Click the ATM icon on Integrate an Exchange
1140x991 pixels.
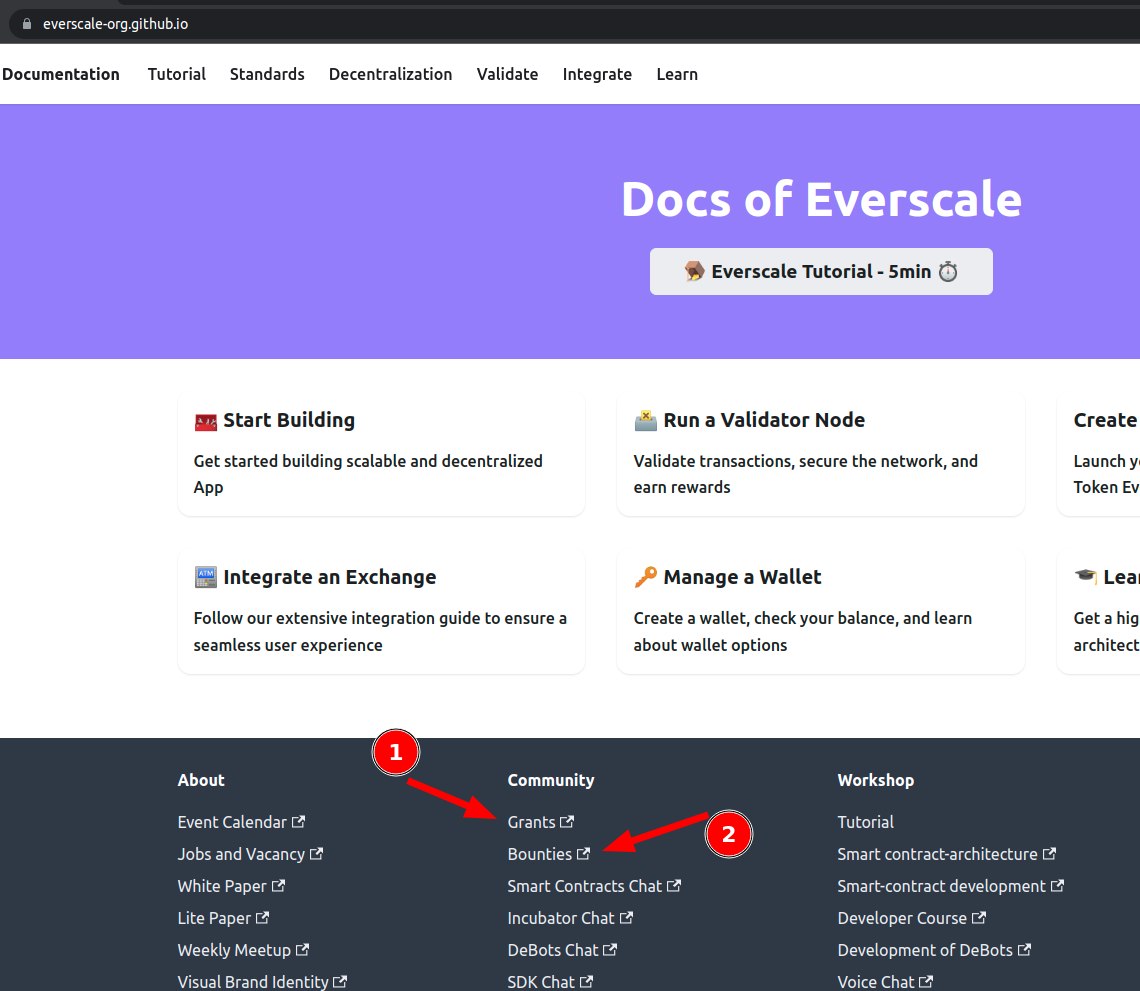point(205,577)
